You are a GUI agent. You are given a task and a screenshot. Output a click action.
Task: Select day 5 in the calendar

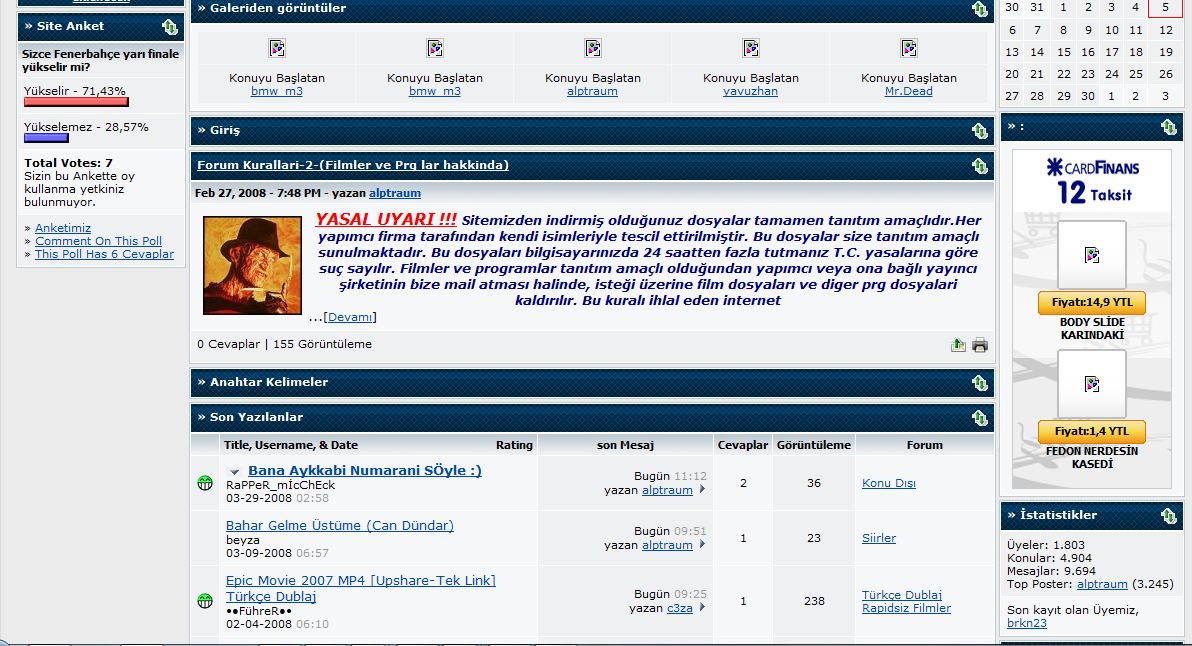coord(1165,7)
